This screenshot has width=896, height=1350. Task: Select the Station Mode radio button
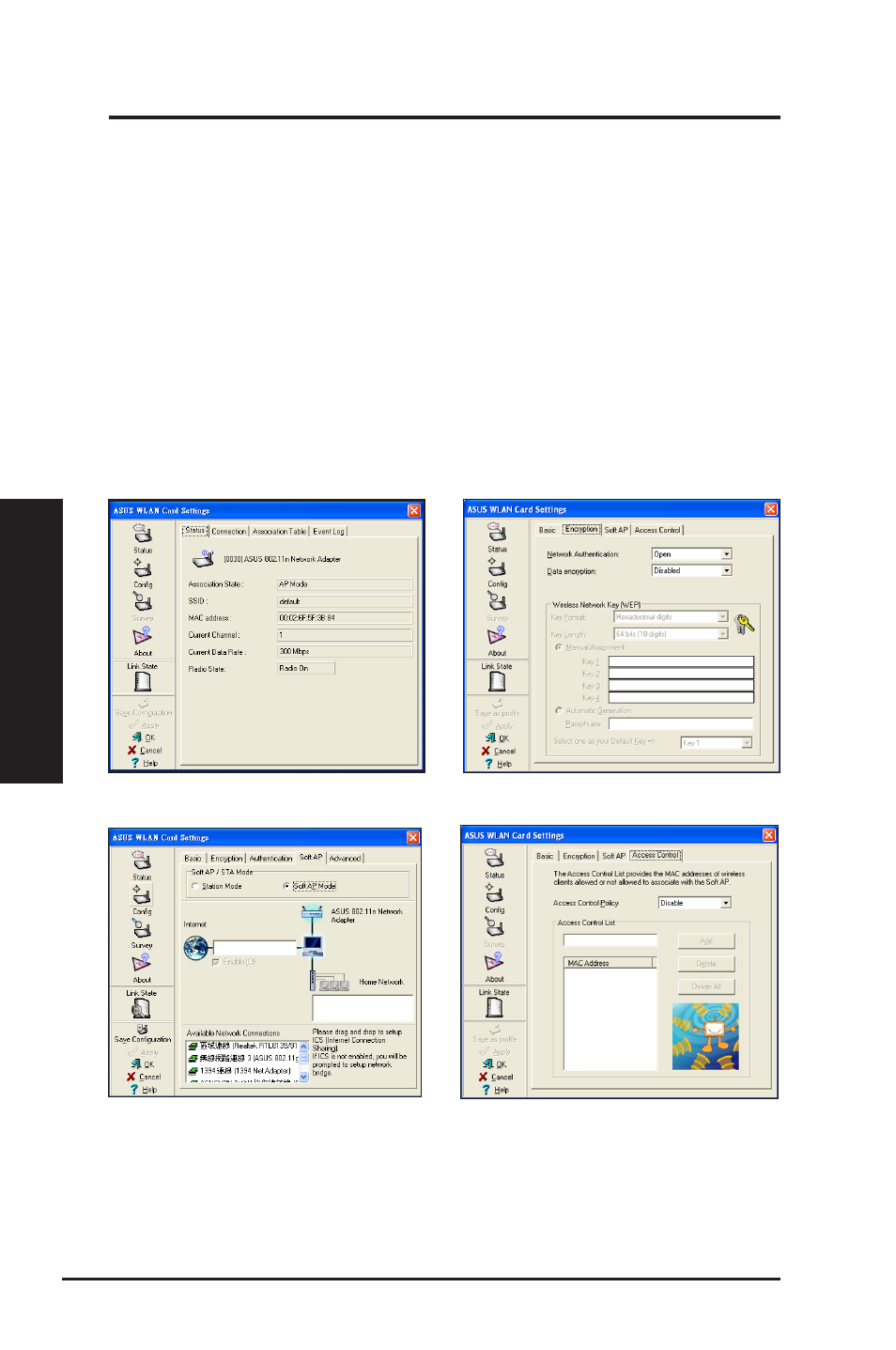click(195, 886)
